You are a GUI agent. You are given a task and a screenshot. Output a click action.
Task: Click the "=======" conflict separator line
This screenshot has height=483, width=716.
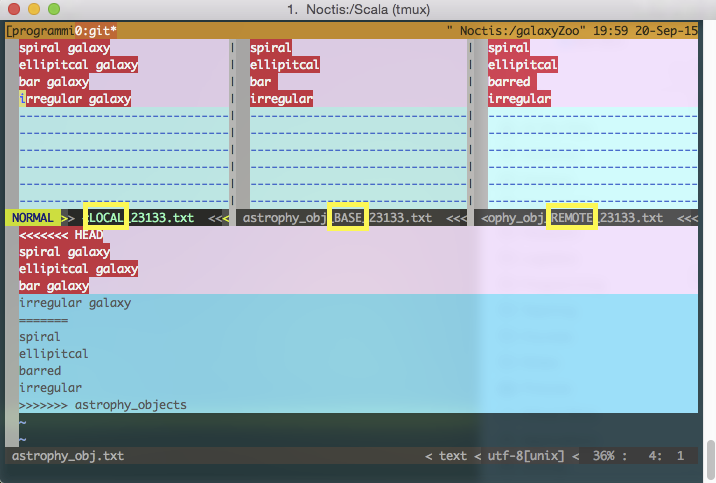[43, 320]
